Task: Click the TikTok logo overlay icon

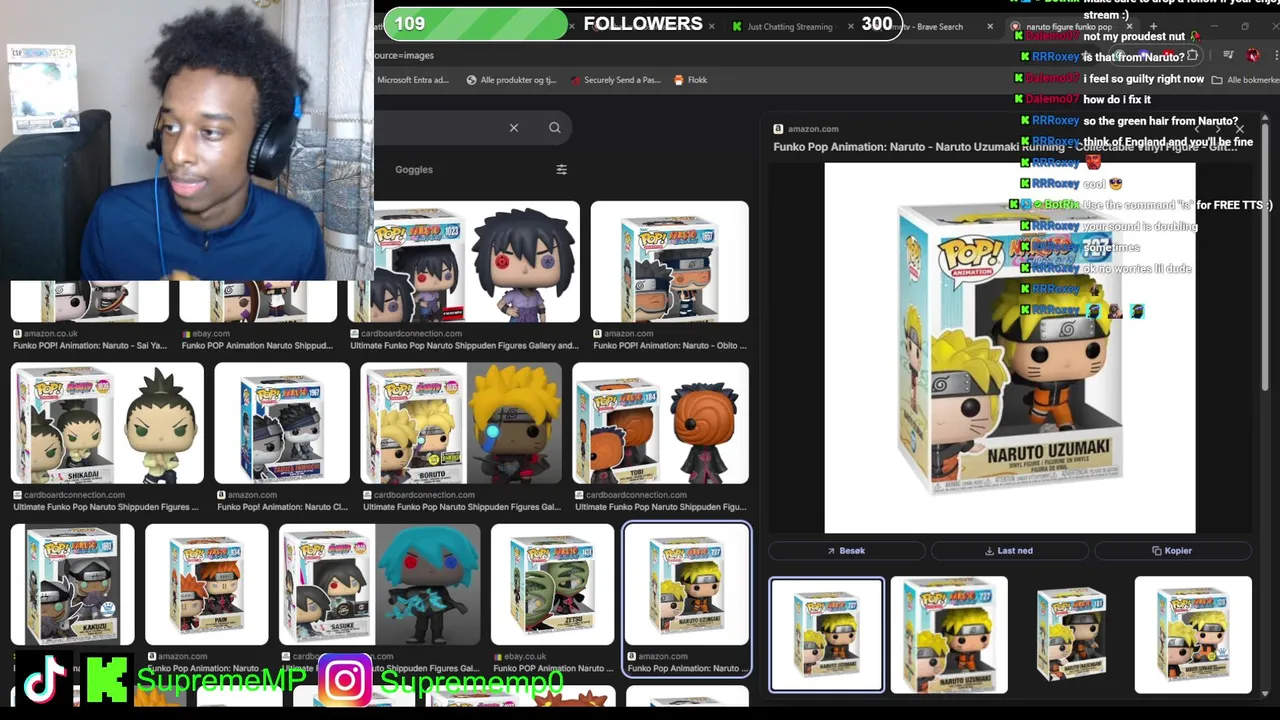Action: click(x=44, y=681)
